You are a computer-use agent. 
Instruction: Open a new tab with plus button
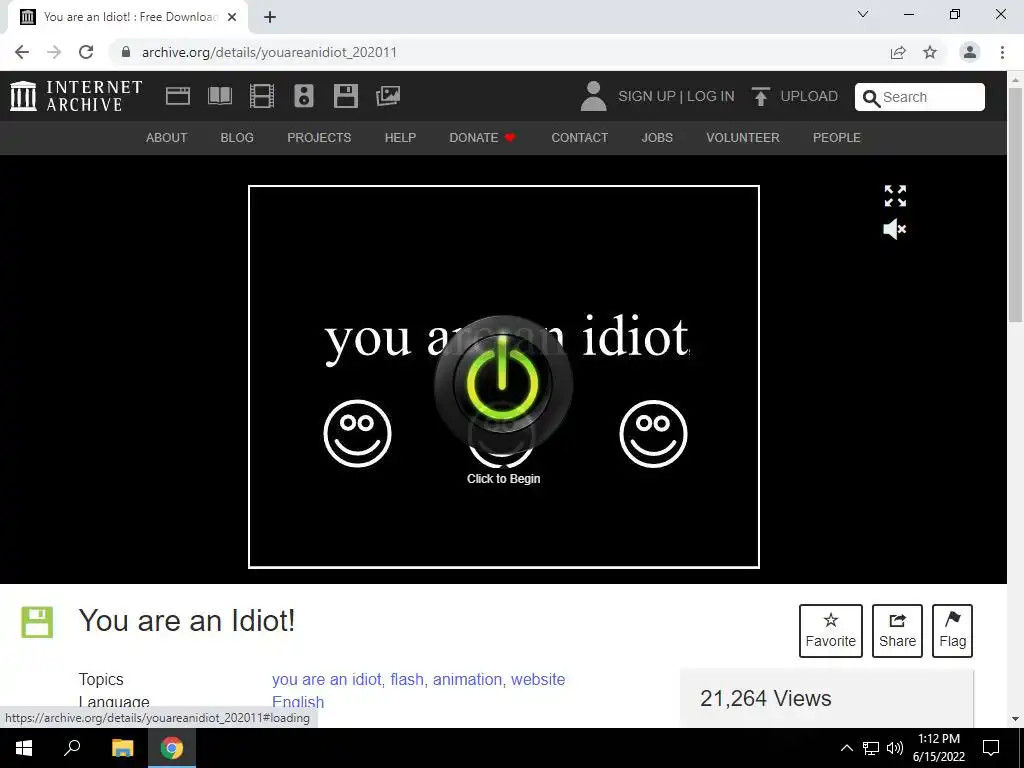[270, 17]
